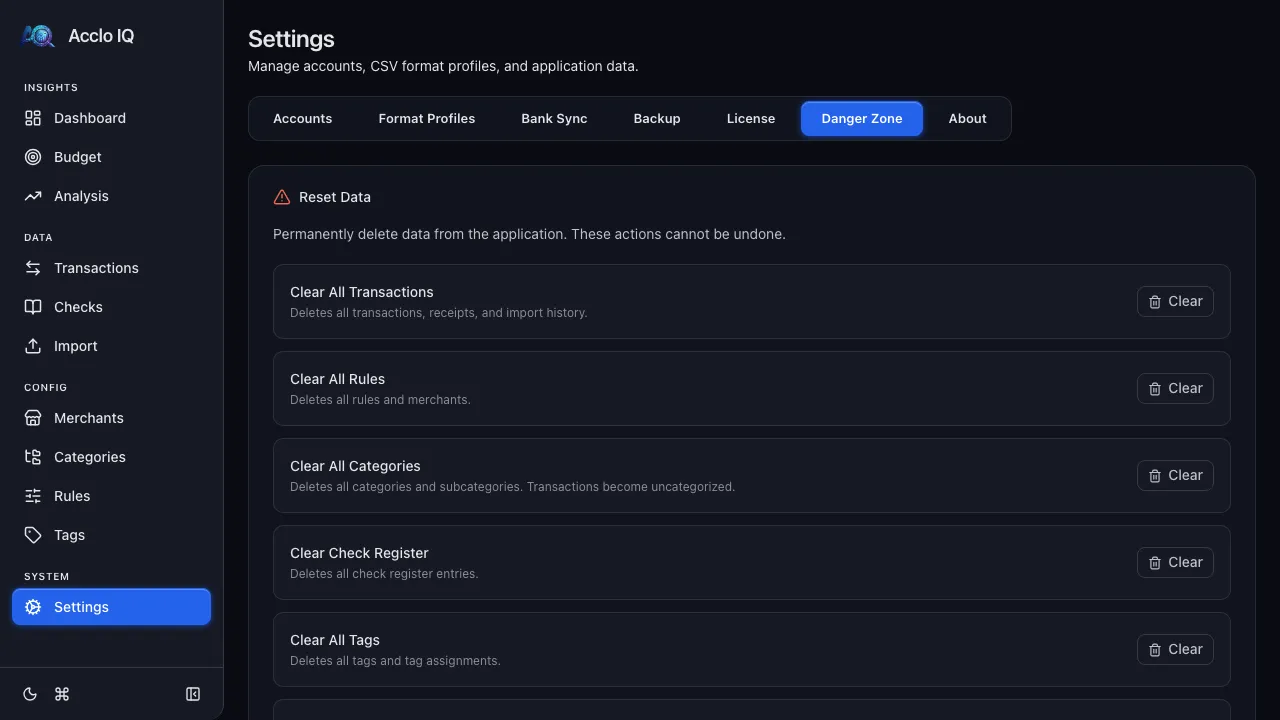Click the Reset Data section title
Image resolution: width=1280 pixels, height=720 pixels.
335,197
